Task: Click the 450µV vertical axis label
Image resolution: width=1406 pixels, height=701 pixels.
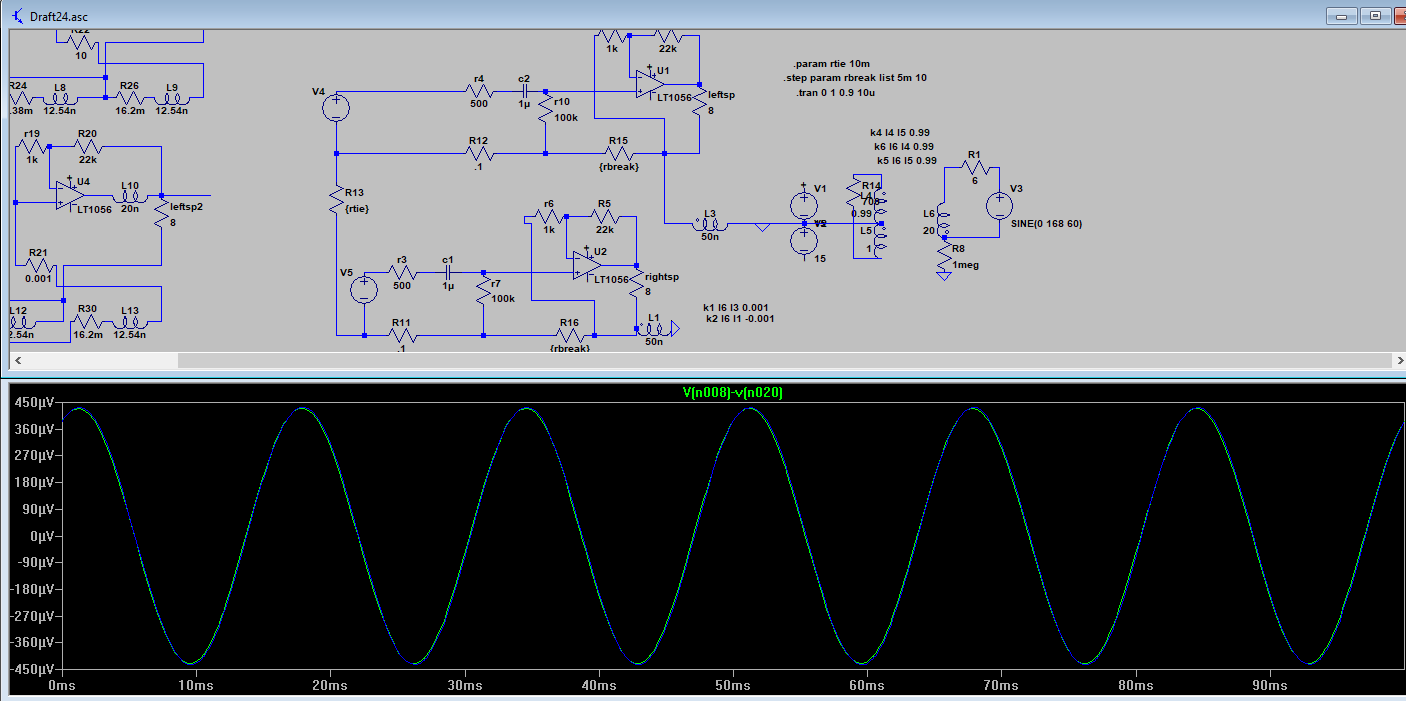Action: (36, 403)
